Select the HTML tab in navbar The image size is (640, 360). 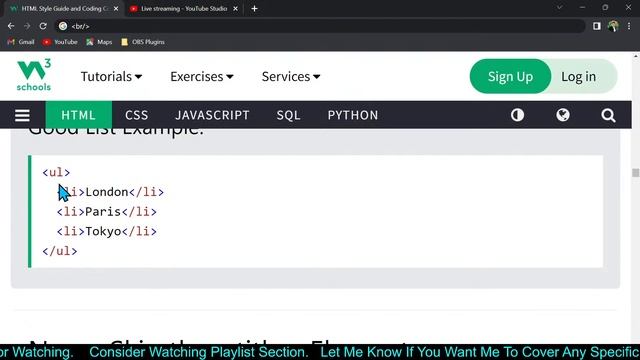pyautogui.click(x=78, y=115)
